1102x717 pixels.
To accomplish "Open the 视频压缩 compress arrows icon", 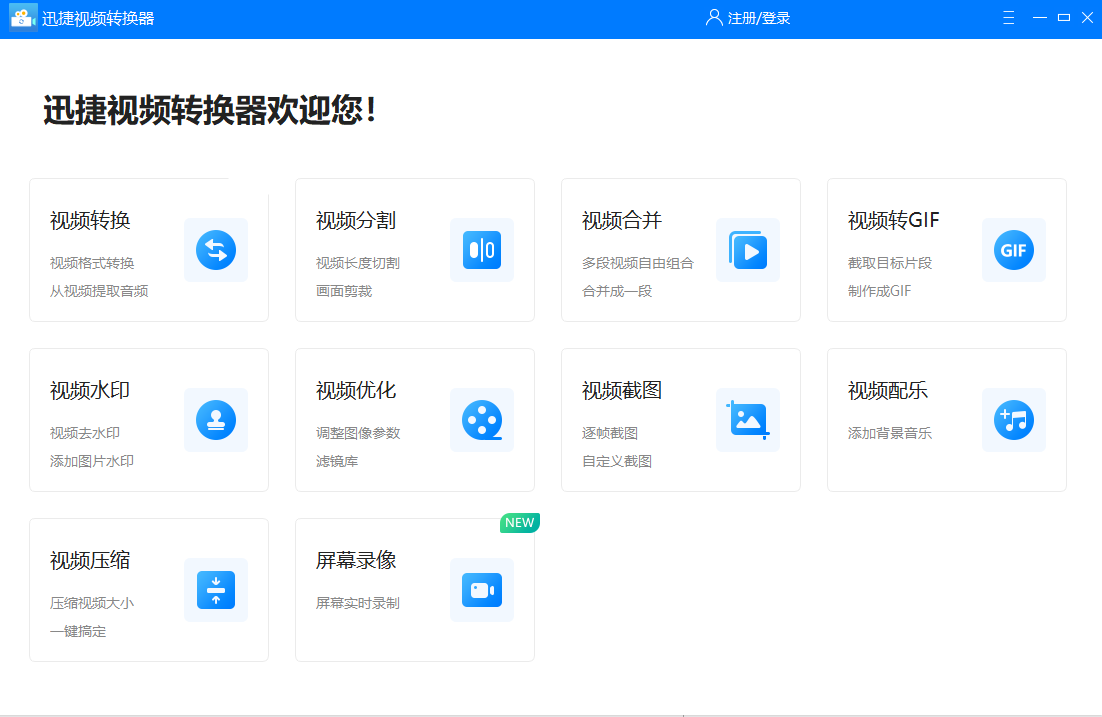I will [216, 590].
